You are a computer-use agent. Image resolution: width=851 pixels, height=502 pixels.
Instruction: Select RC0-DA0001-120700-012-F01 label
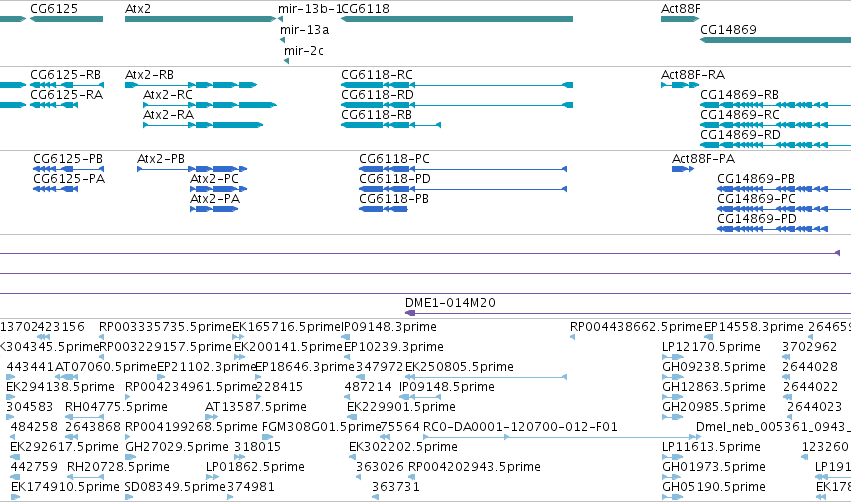coord(520,427)
